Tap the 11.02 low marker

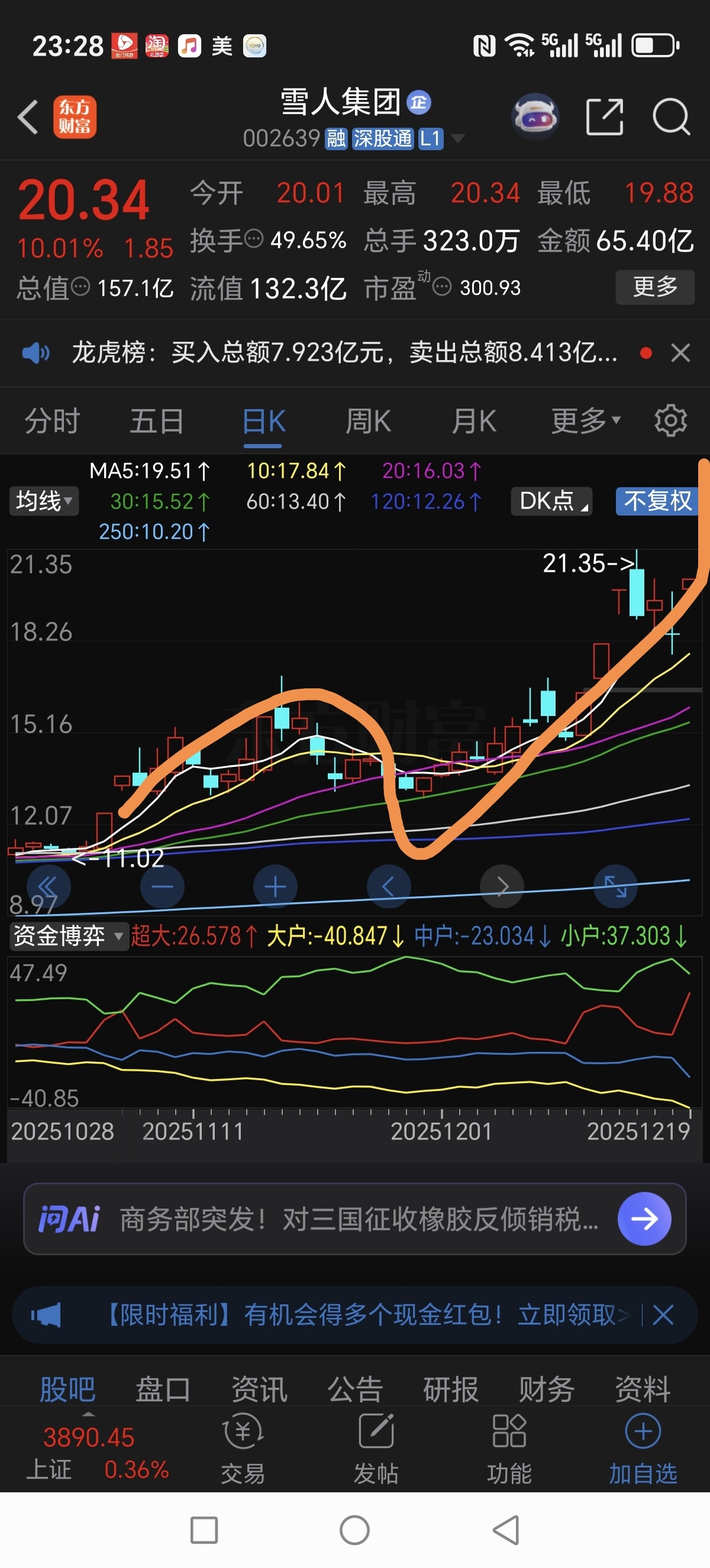click(x=118, y=858)
